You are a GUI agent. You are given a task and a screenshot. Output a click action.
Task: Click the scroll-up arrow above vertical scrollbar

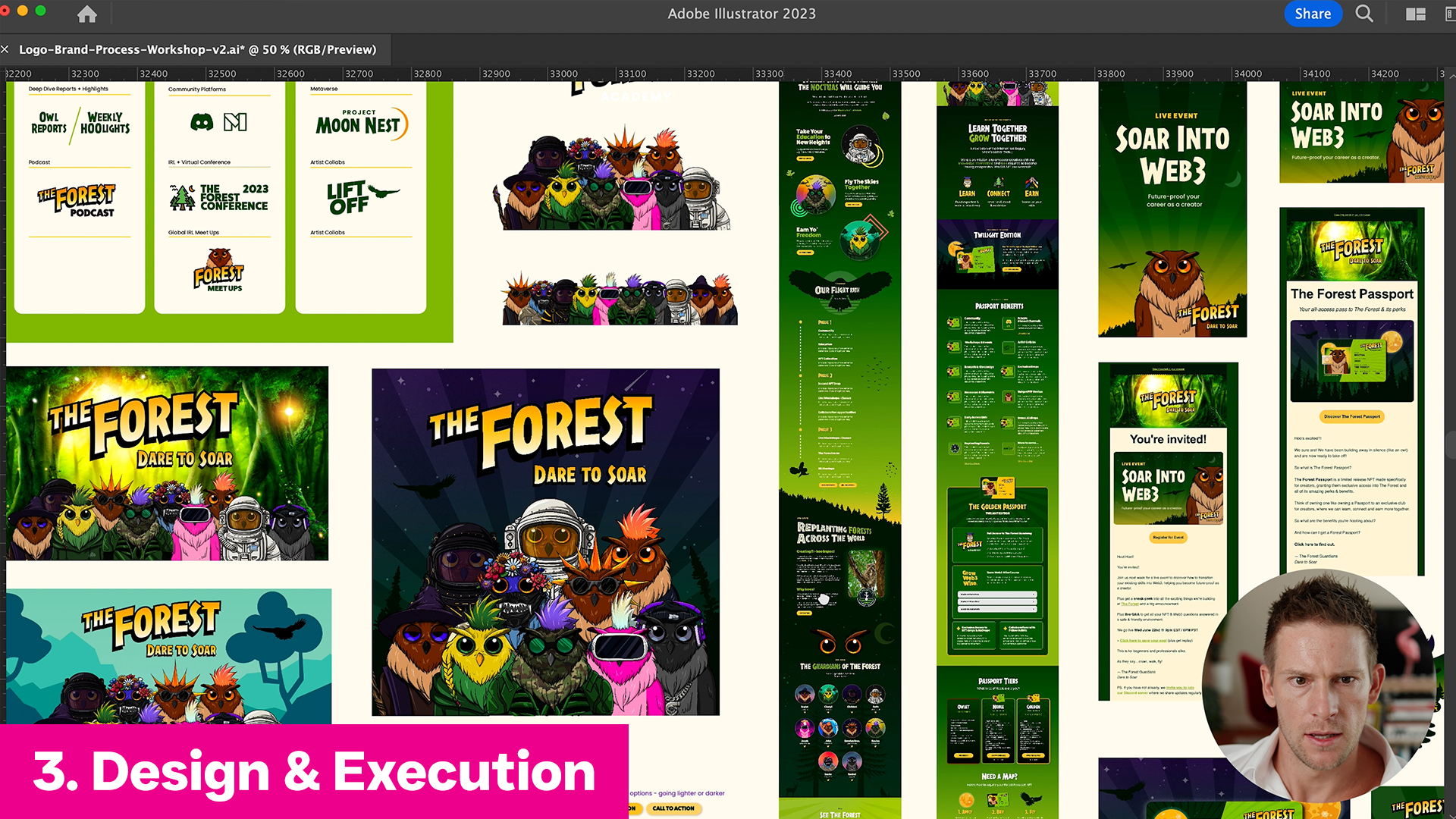[1451, 77]
